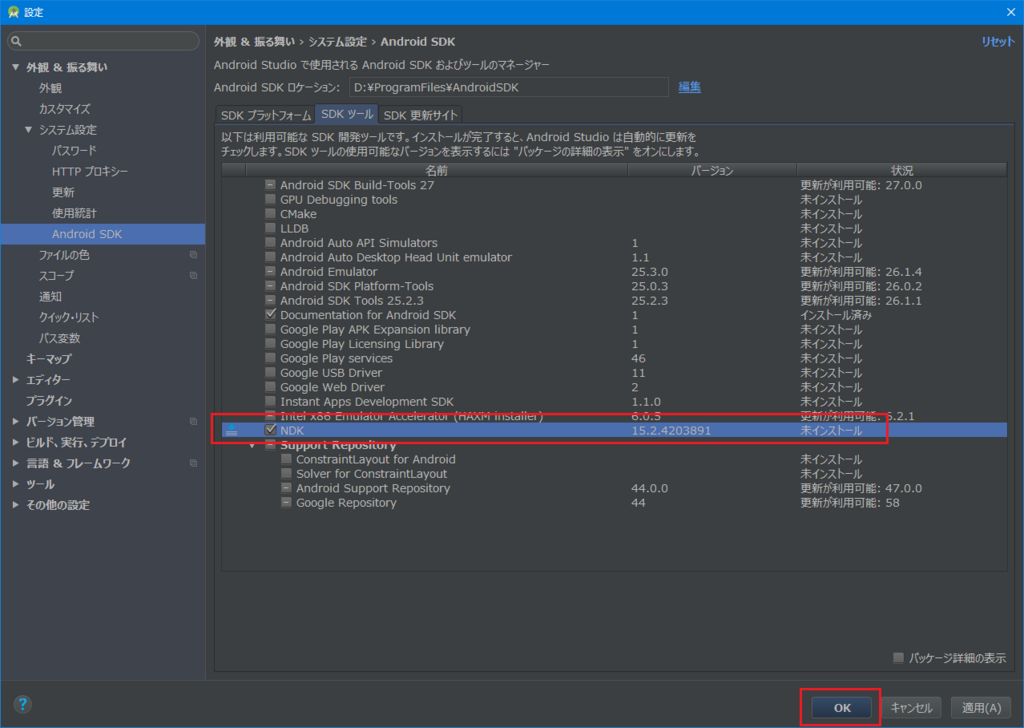Click the バージョン column header
Image resolution: width=1024 pixels, height=728 pixels.
click(712, 170)
